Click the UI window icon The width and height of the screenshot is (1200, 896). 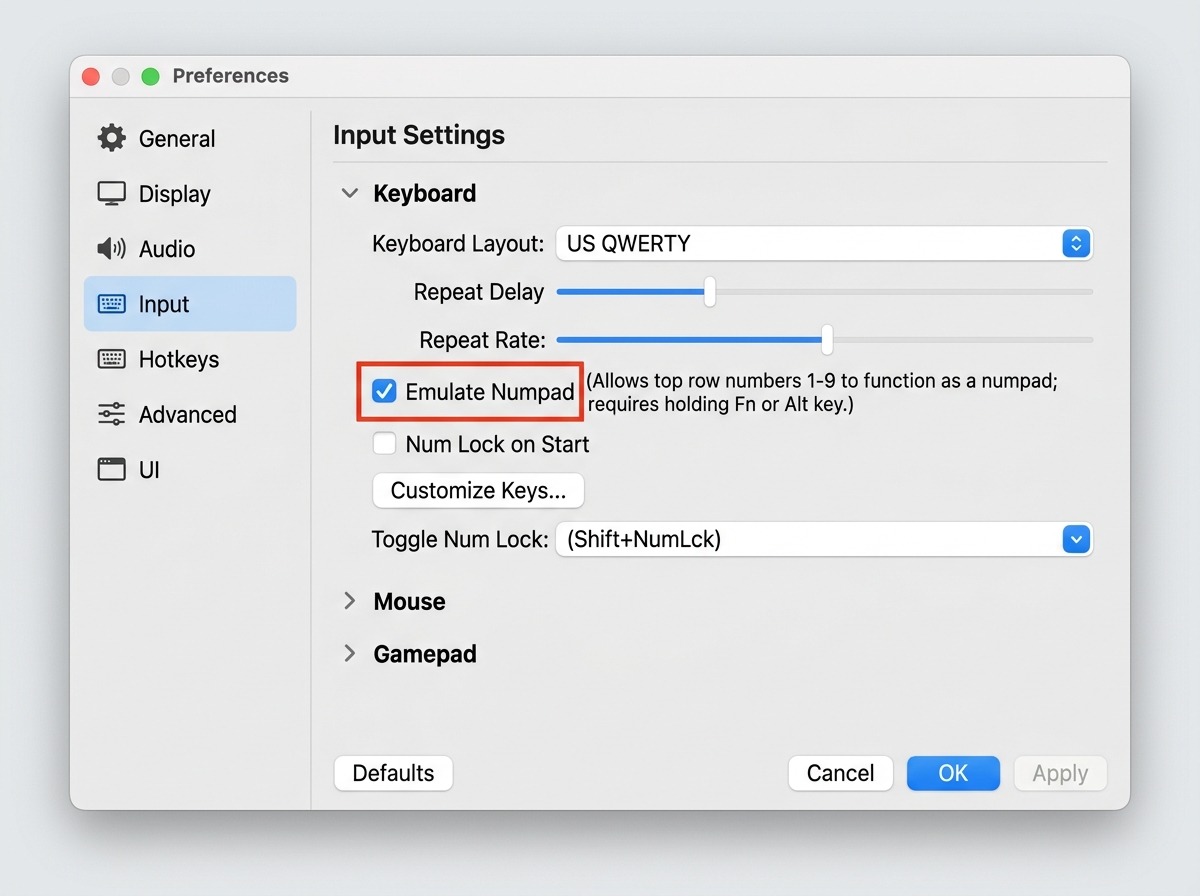click(x=112, y=469)
